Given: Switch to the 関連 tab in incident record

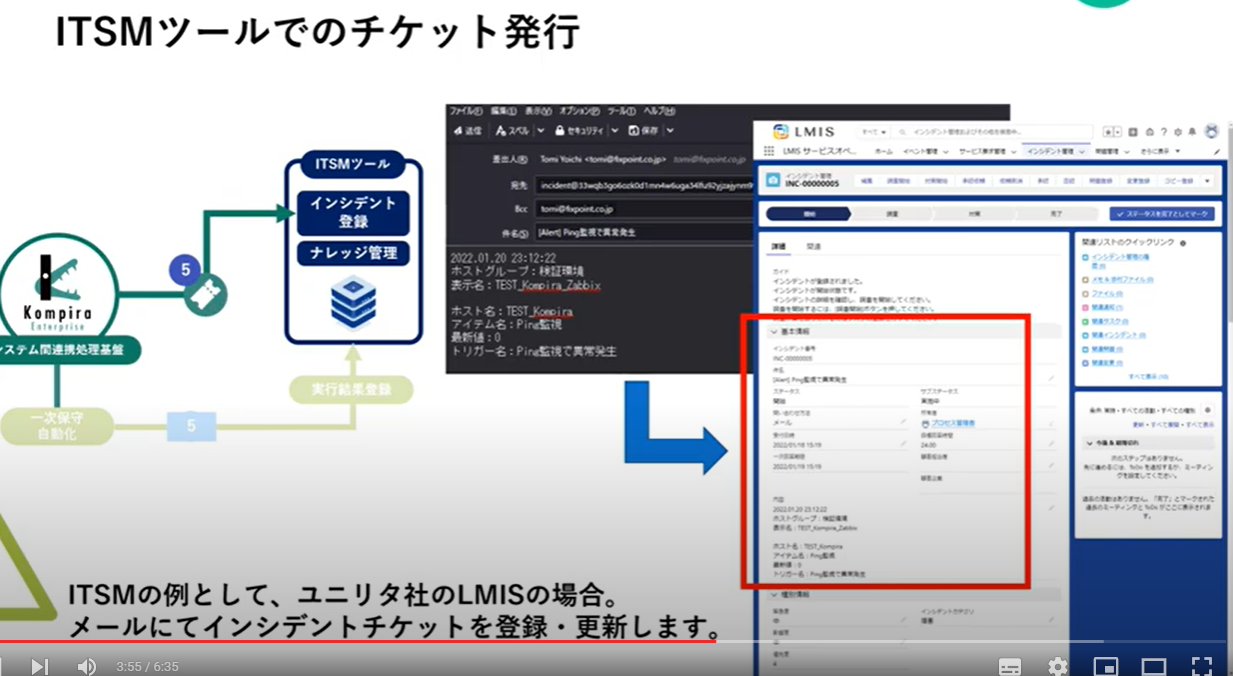Looking at the screenshot, I should pyautogui.click(x=814, y=246).
